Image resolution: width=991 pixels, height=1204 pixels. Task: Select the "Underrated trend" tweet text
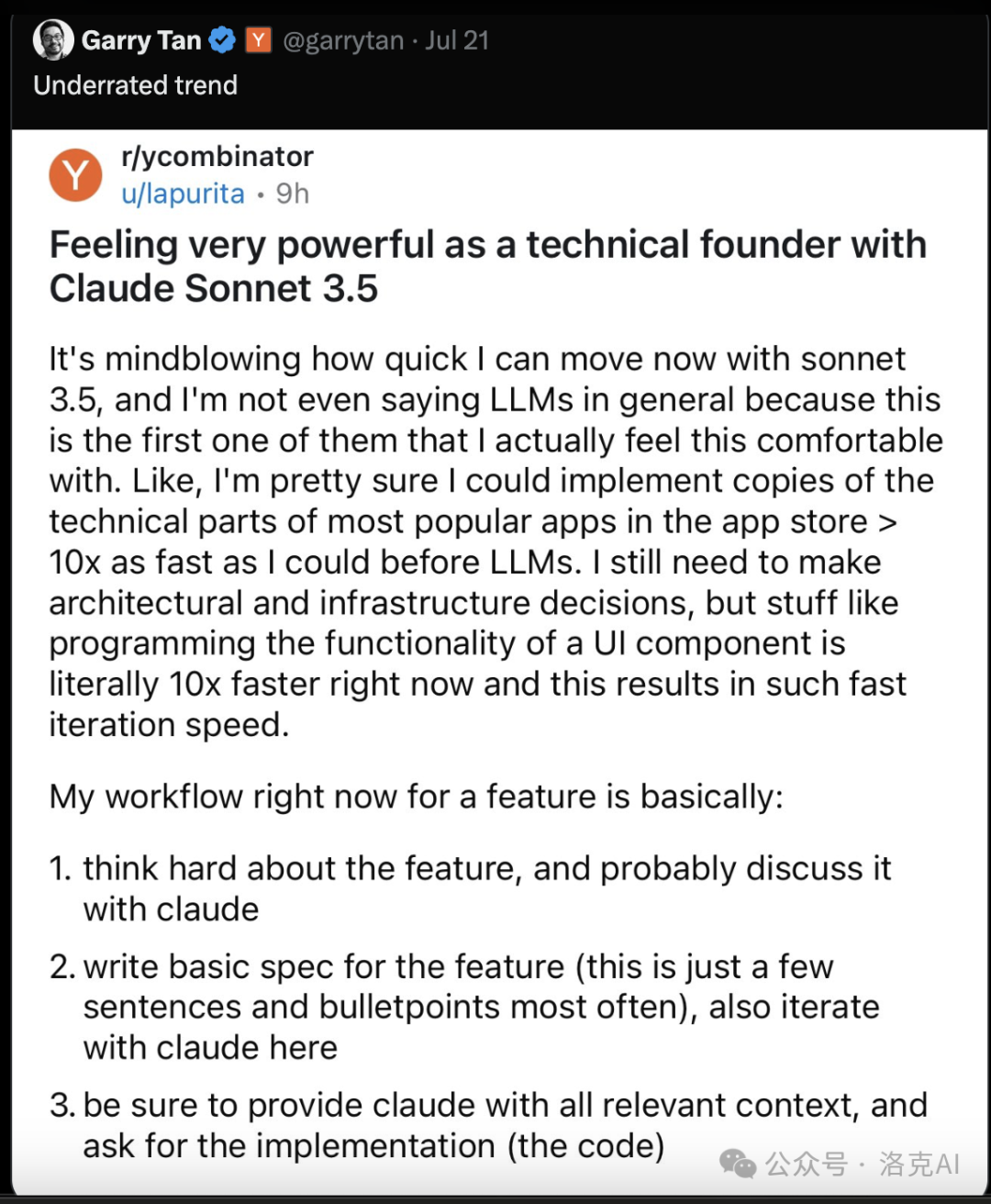tap(136, 85)
